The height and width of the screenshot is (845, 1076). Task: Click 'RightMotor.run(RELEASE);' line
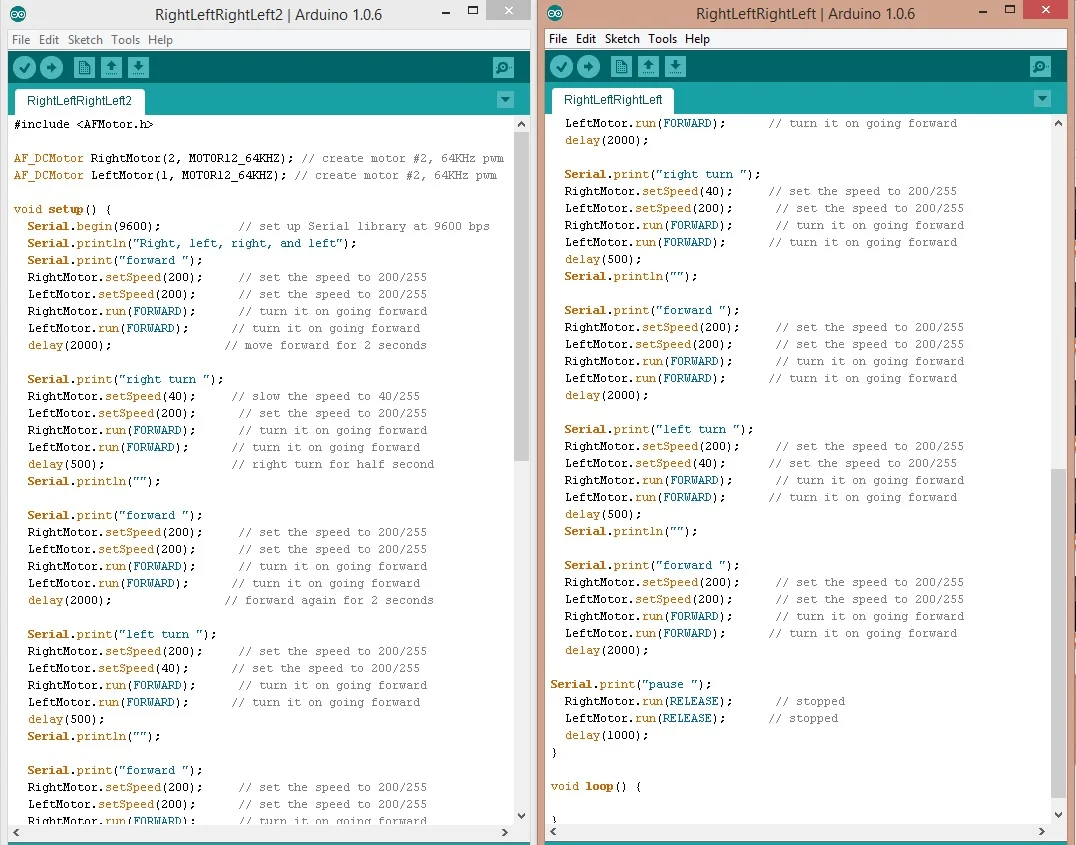(648, 702)
